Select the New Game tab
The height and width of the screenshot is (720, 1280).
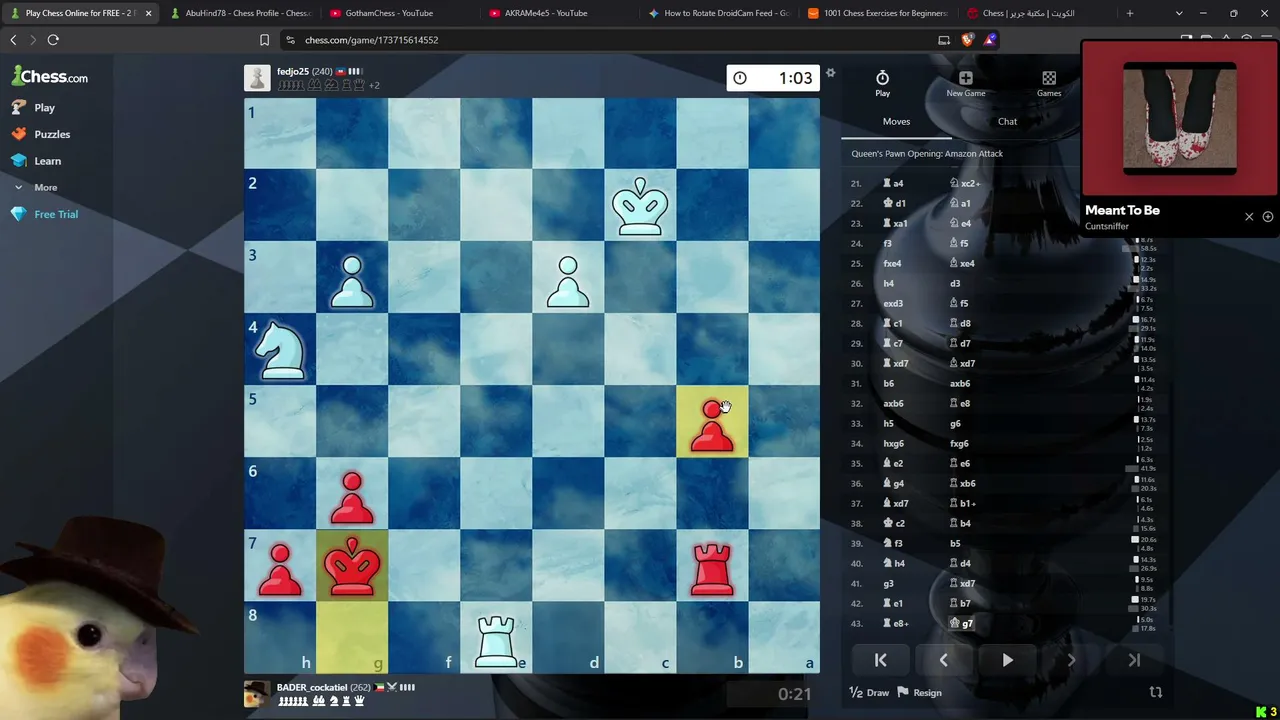tap(966, 84)
